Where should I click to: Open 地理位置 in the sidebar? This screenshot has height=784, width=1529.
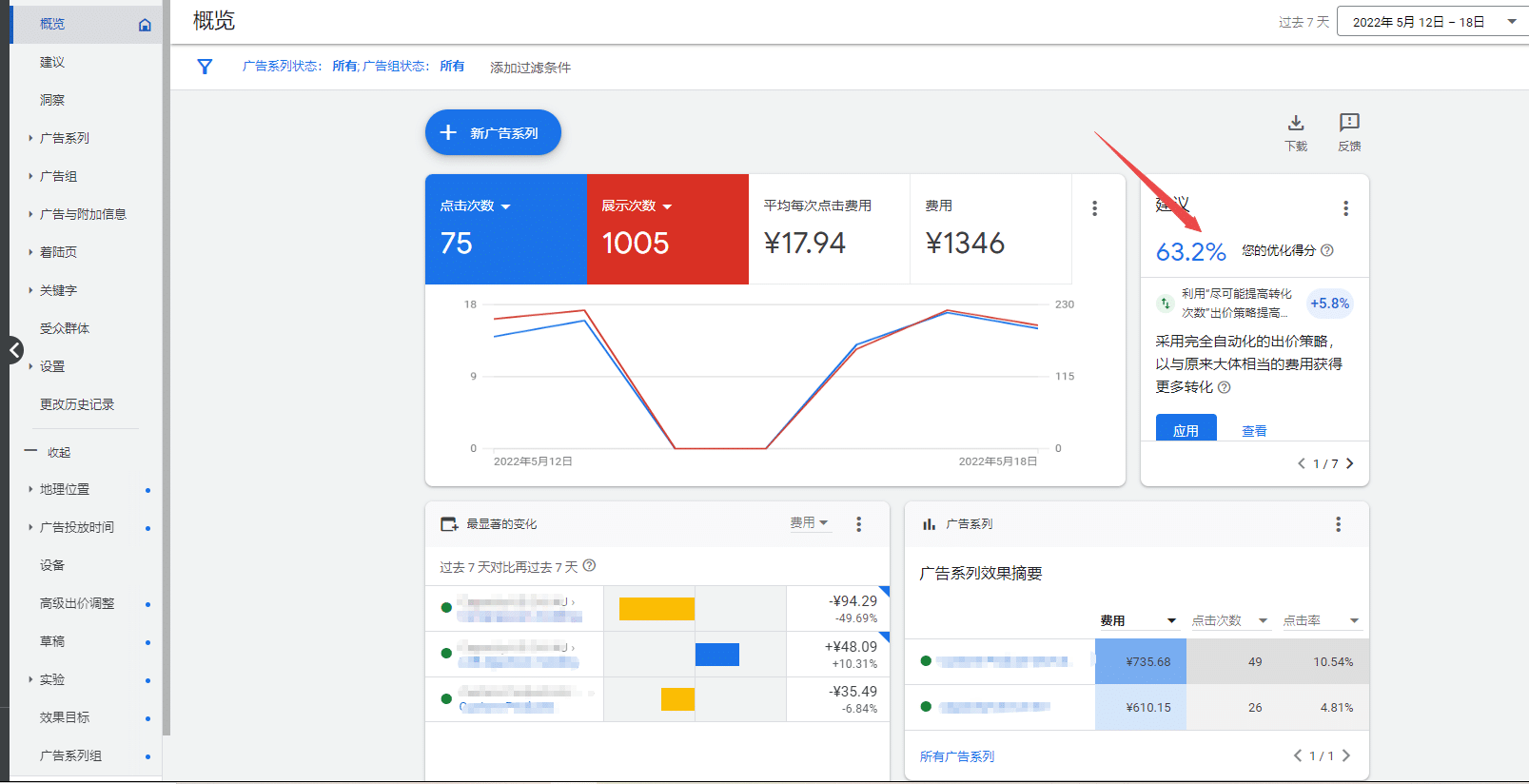click(65, 489)
